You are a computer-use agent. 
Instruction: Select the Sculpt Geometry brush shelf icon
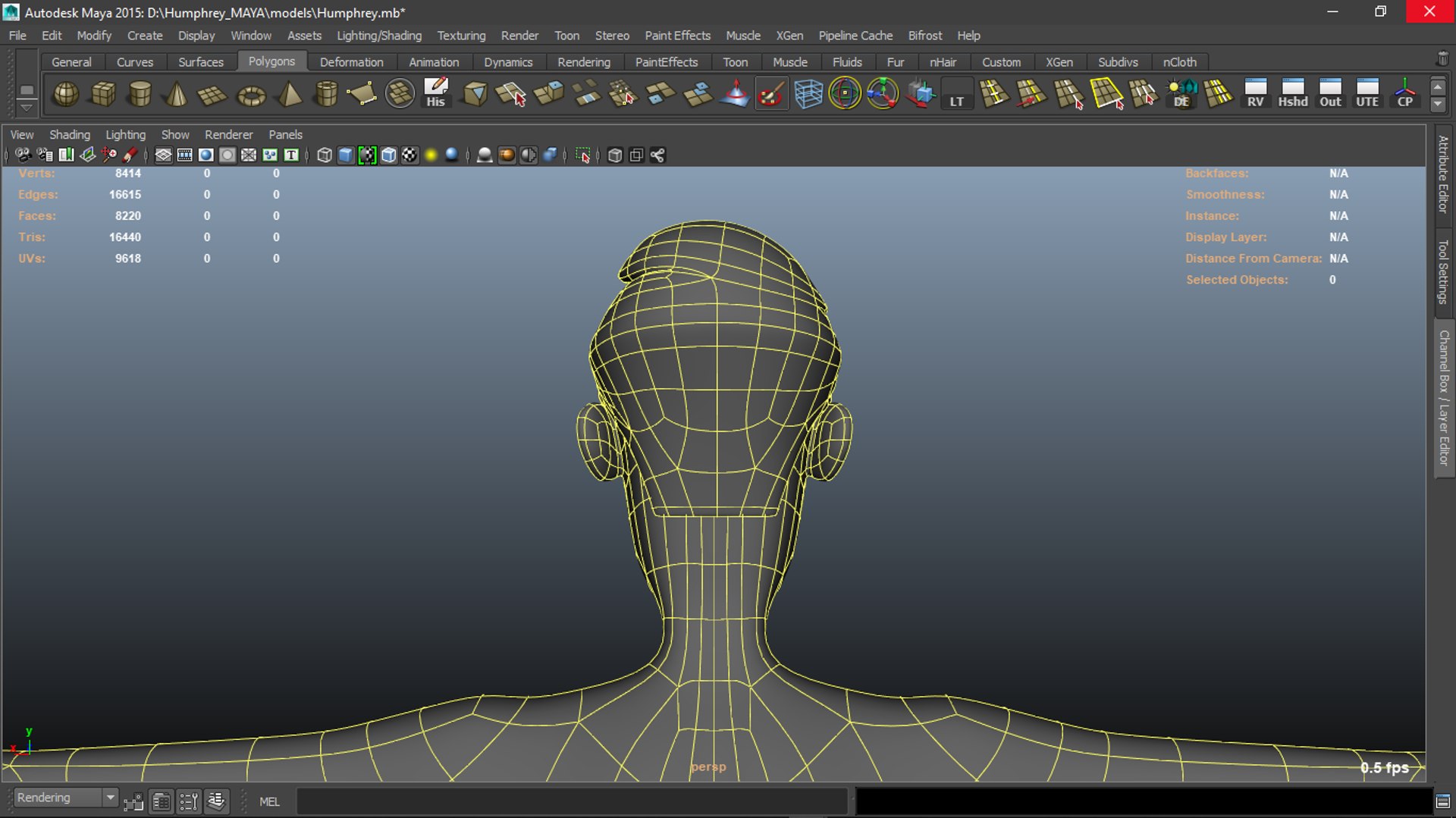coord(770,94)
